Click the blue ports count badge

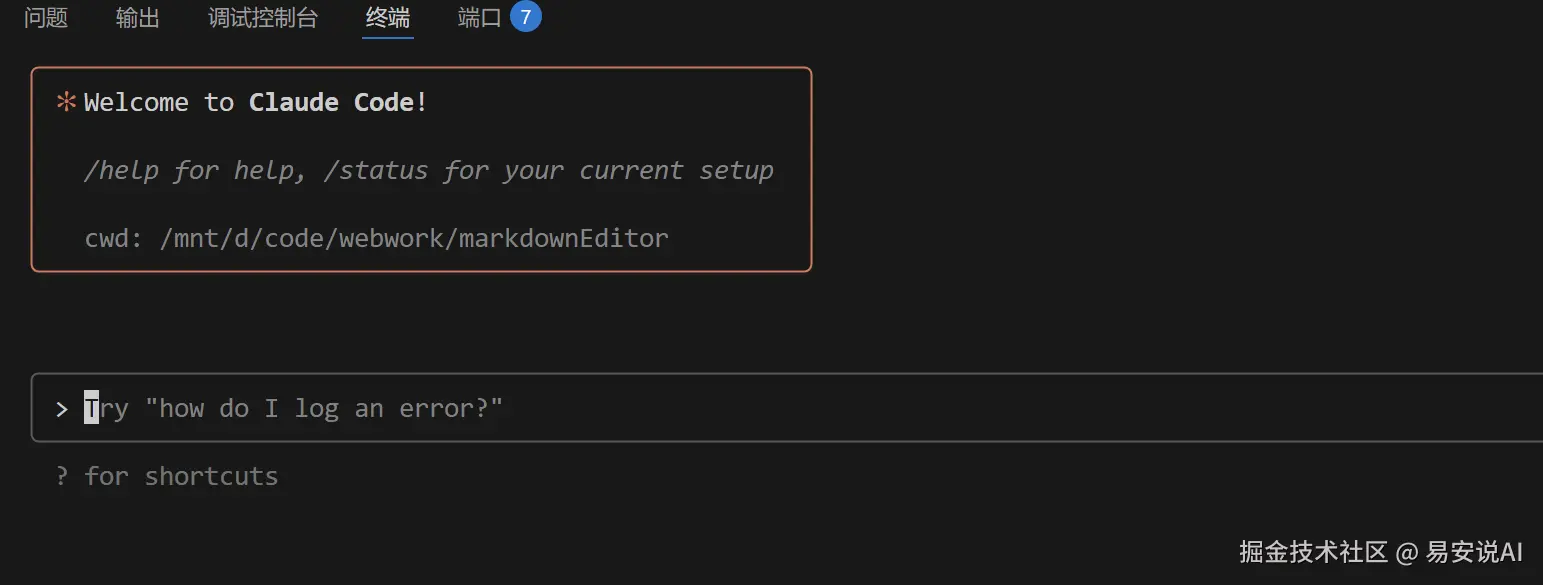(525, 17)
